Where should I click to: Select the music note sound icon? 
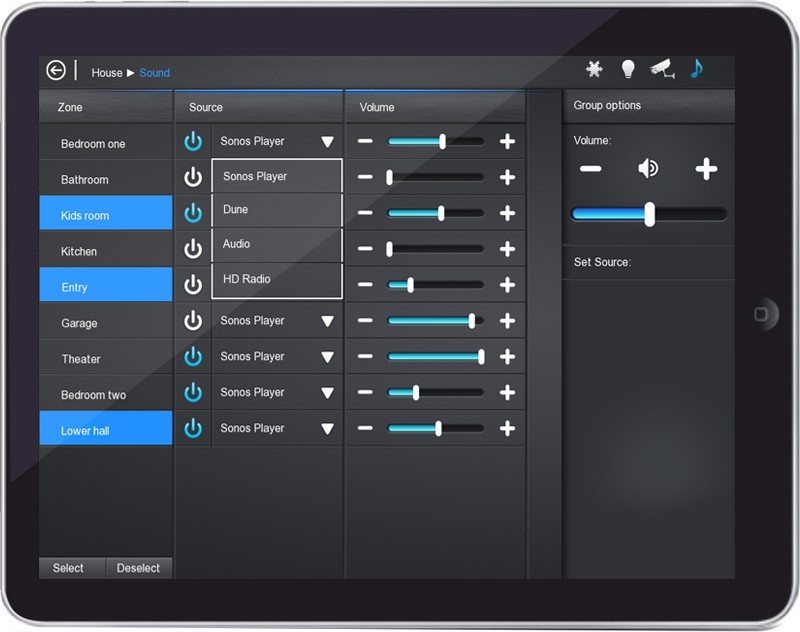(697, 68)
